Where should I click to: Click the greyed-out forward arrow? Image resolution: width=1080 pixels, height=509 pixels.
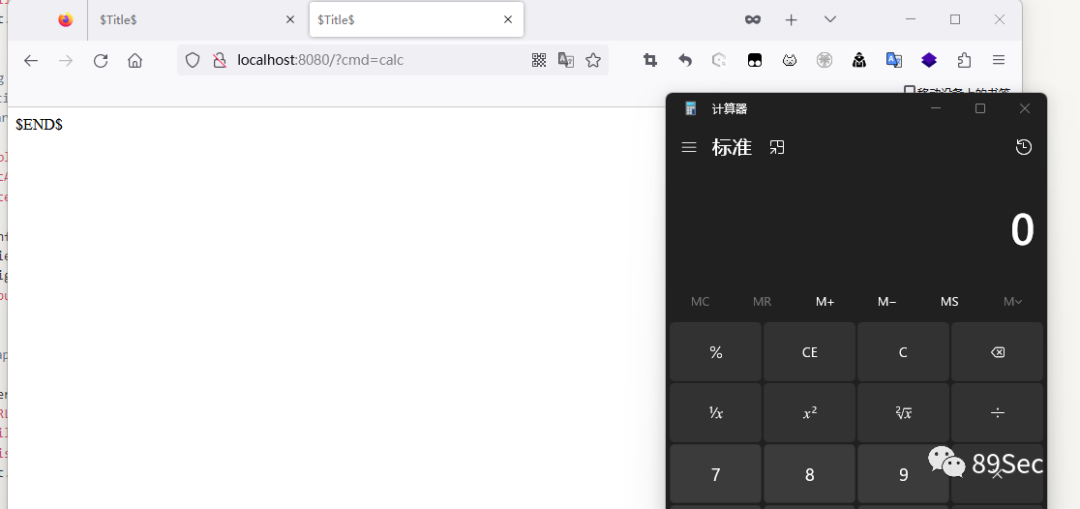(65, 61)
